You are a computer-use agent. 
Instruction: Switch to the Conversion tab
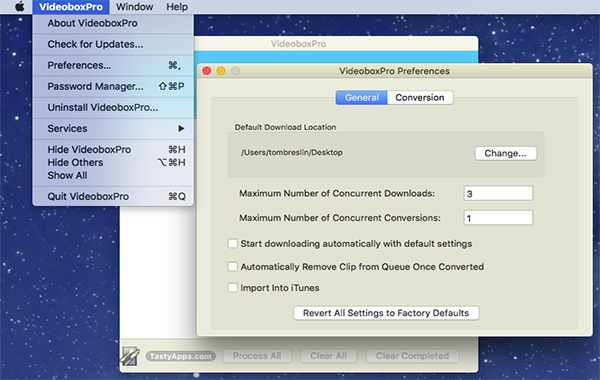tap(420, 98)
